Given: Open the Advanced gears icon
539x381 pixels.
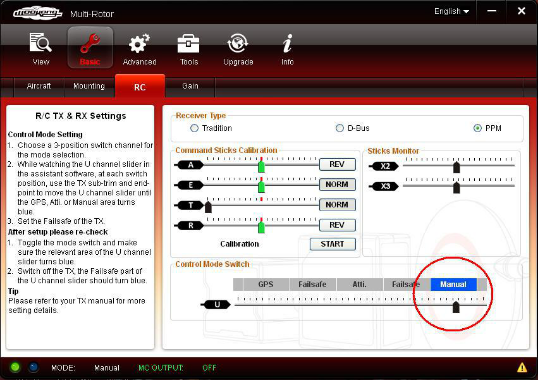Looking at the screenshot, I should (x=139, y=43).
